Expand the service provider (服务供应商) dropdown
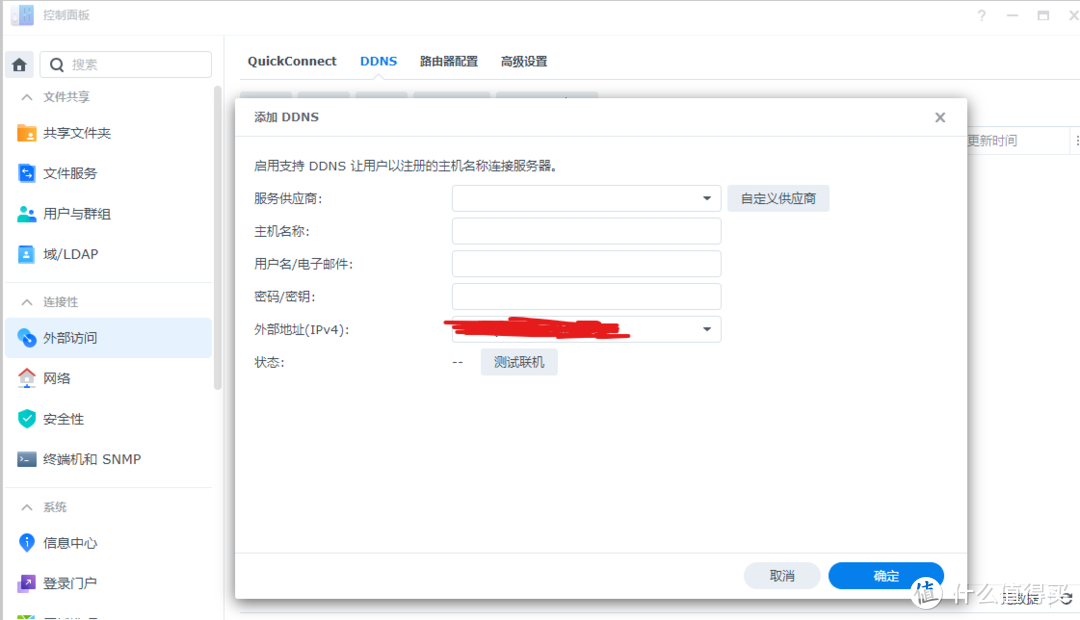1080x620 pixels. (x=706, y=198)
